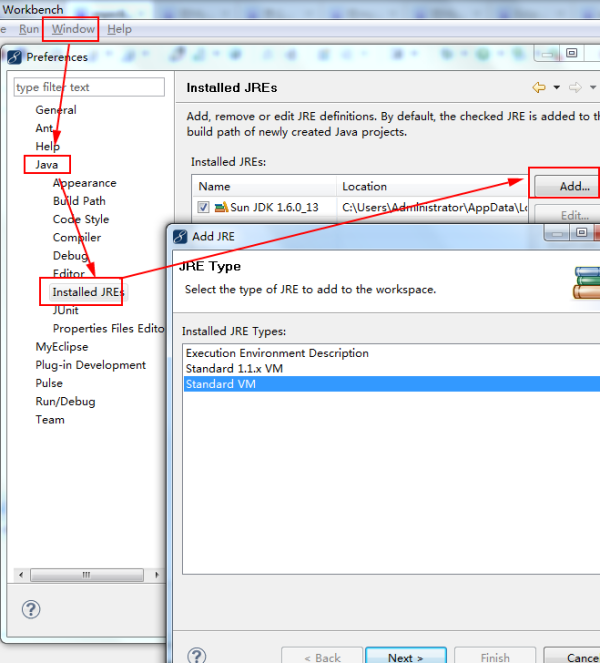Open Compiler preferences
The width and height of the screenshot is (600, 663).
click(77, 237)
